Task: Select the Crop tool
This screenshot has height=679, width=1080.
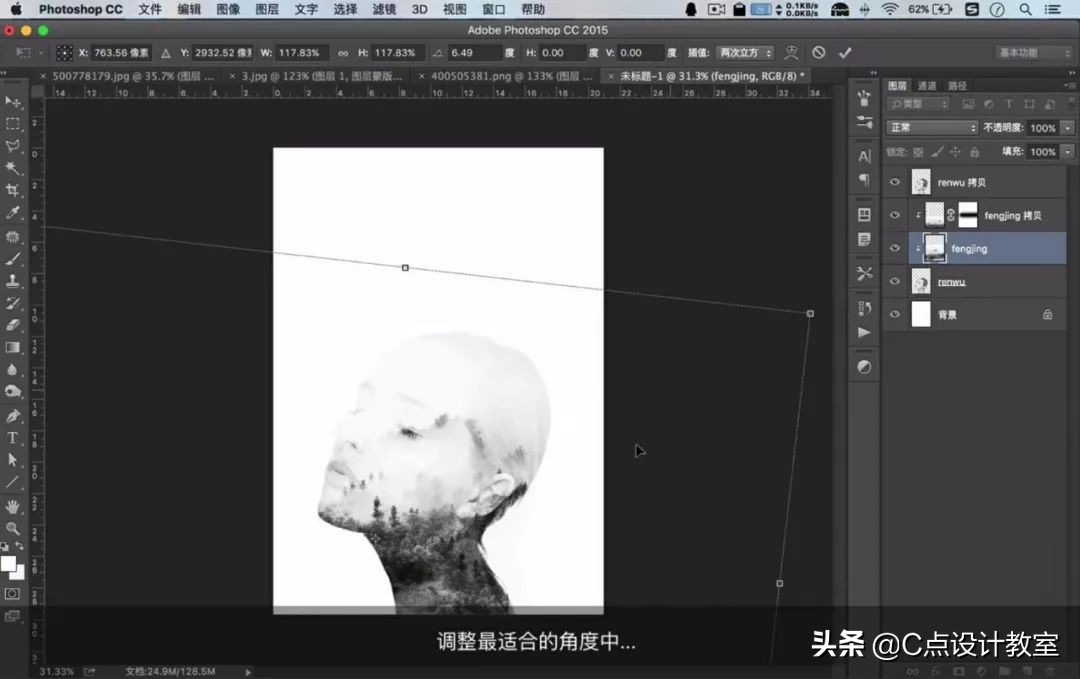Action: point(13,190)
